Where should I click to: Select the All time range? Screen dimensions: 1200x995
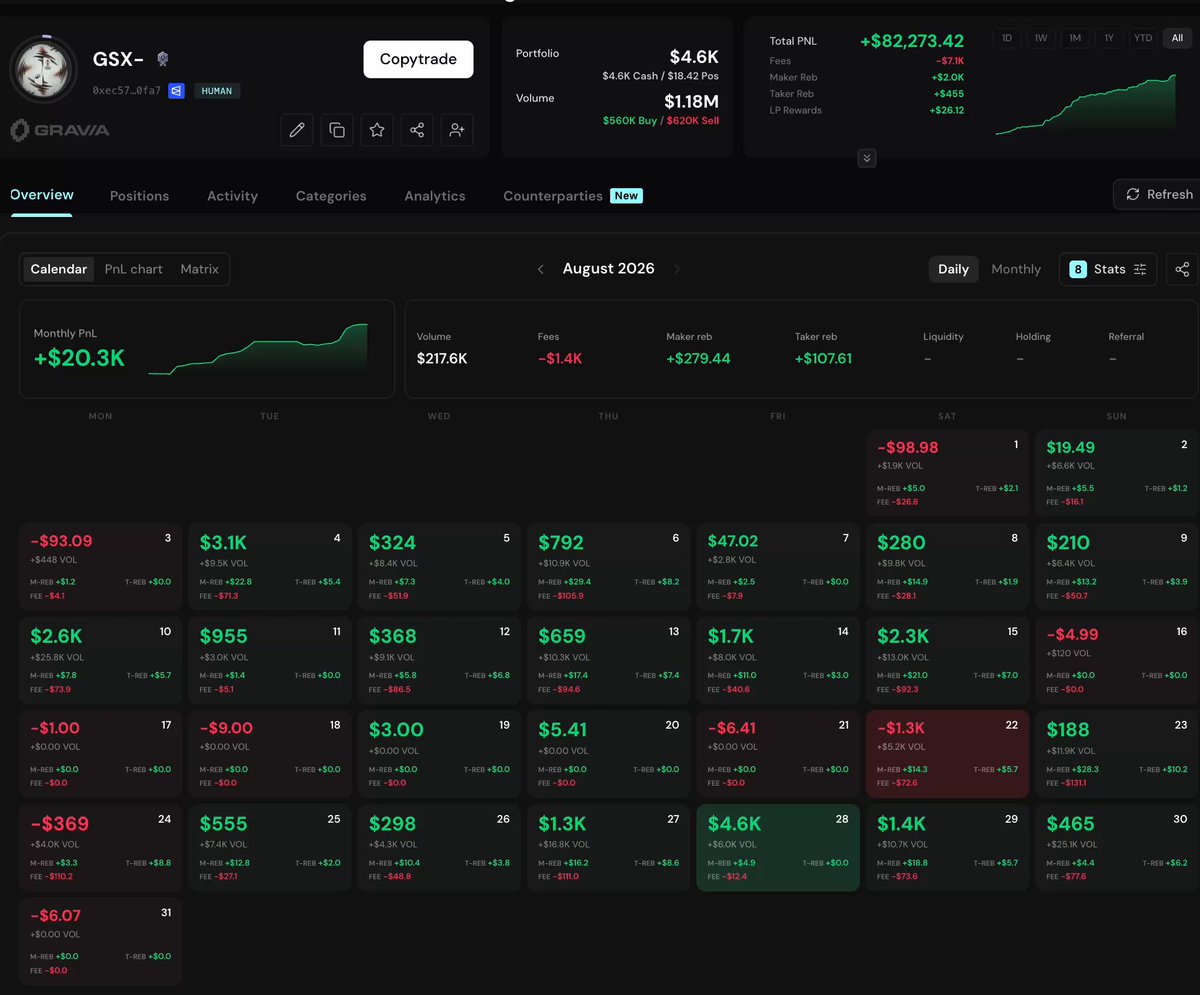[x=1177, y=38]
